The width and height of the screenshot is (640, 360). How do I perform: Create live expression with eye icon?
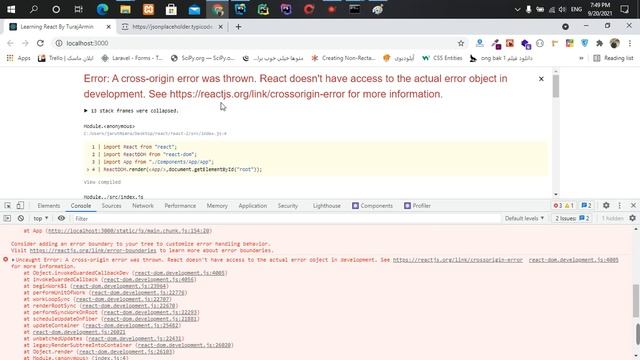(61, 218)
